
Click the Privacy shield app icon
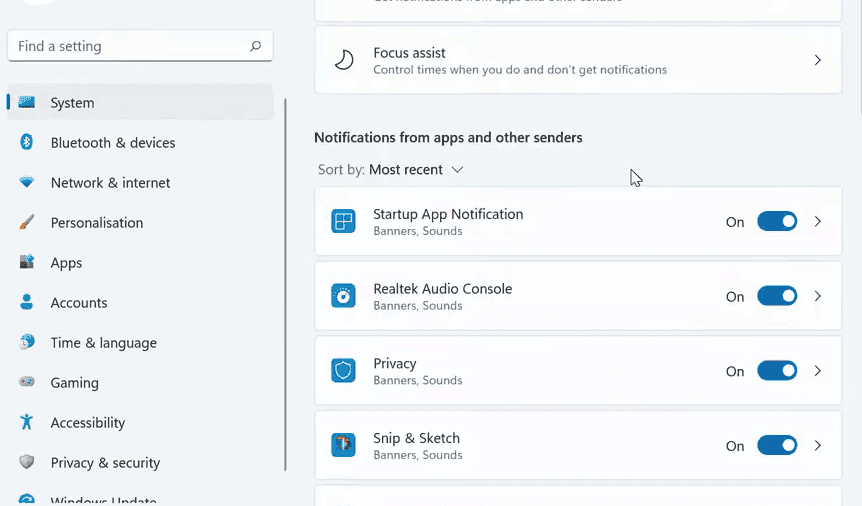coord(343,371)
